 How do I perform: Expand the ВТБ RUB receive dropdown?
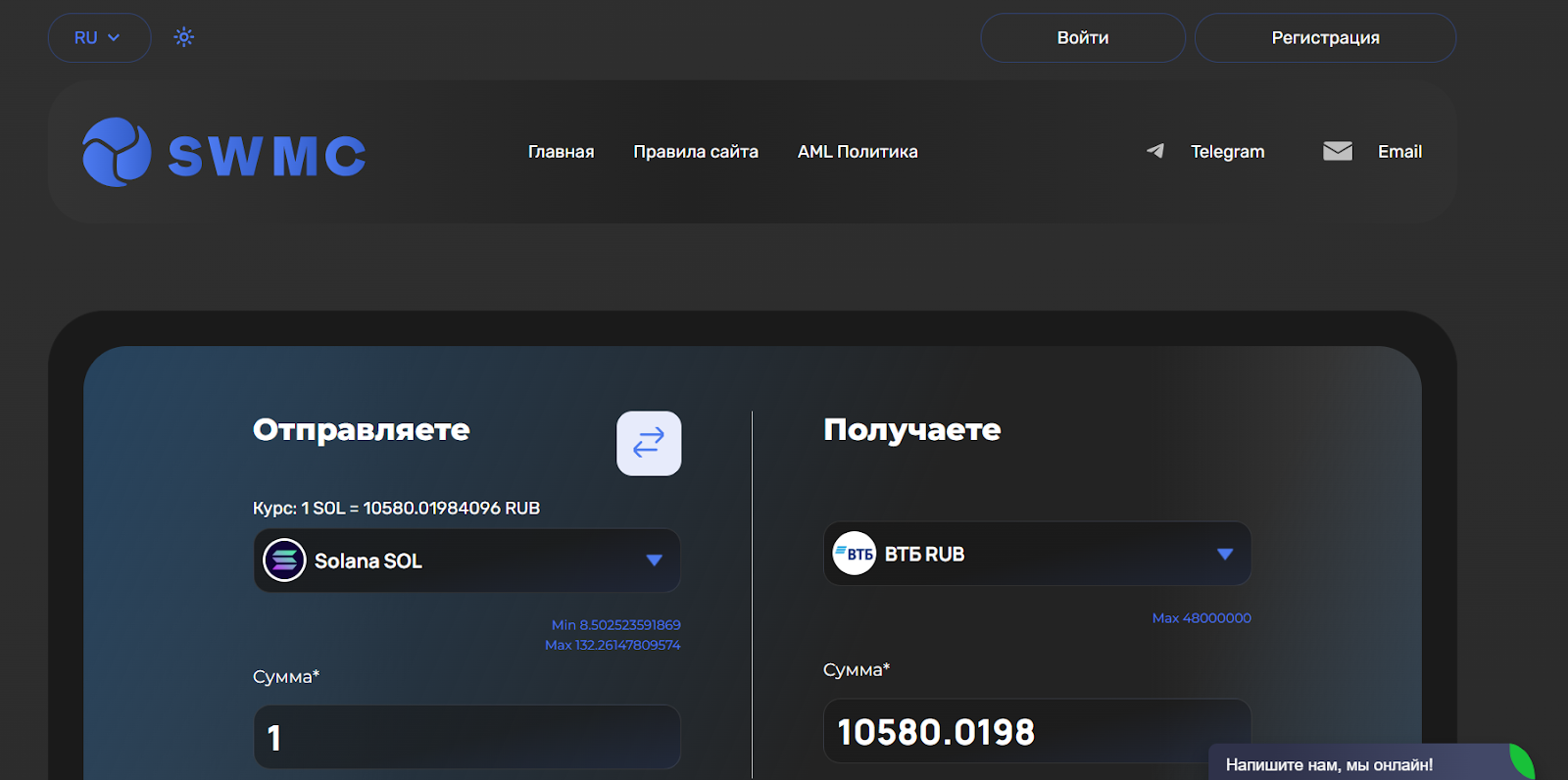(x=1037, y=554)
